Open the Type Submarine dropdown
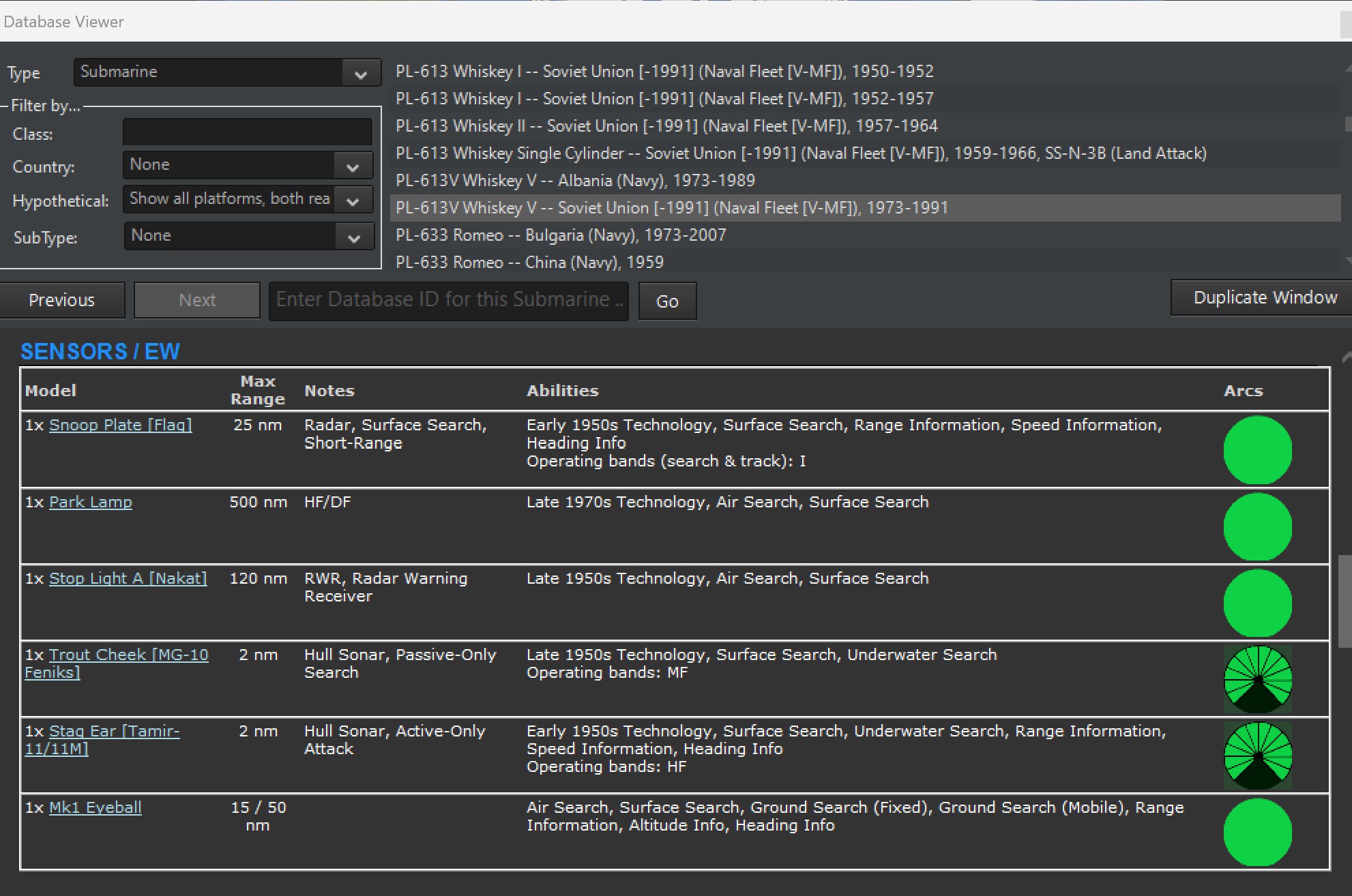The width and height of the screenshot is (1352, 896). coord(226,72)
